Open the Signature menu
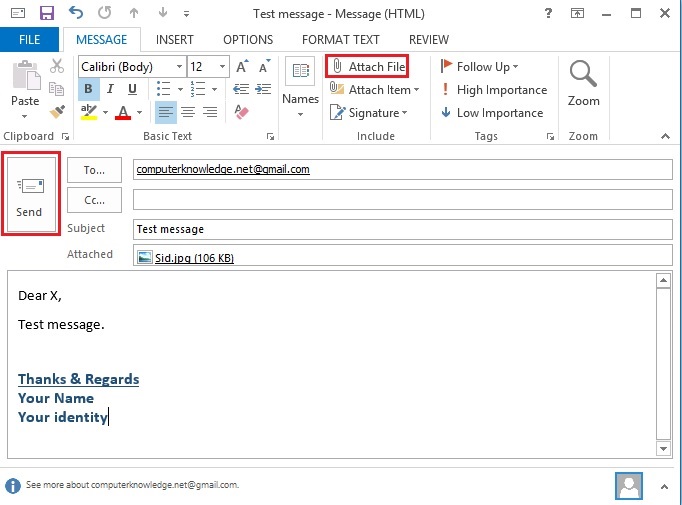Viewport: 682px width, 505px height. (368, 113)
